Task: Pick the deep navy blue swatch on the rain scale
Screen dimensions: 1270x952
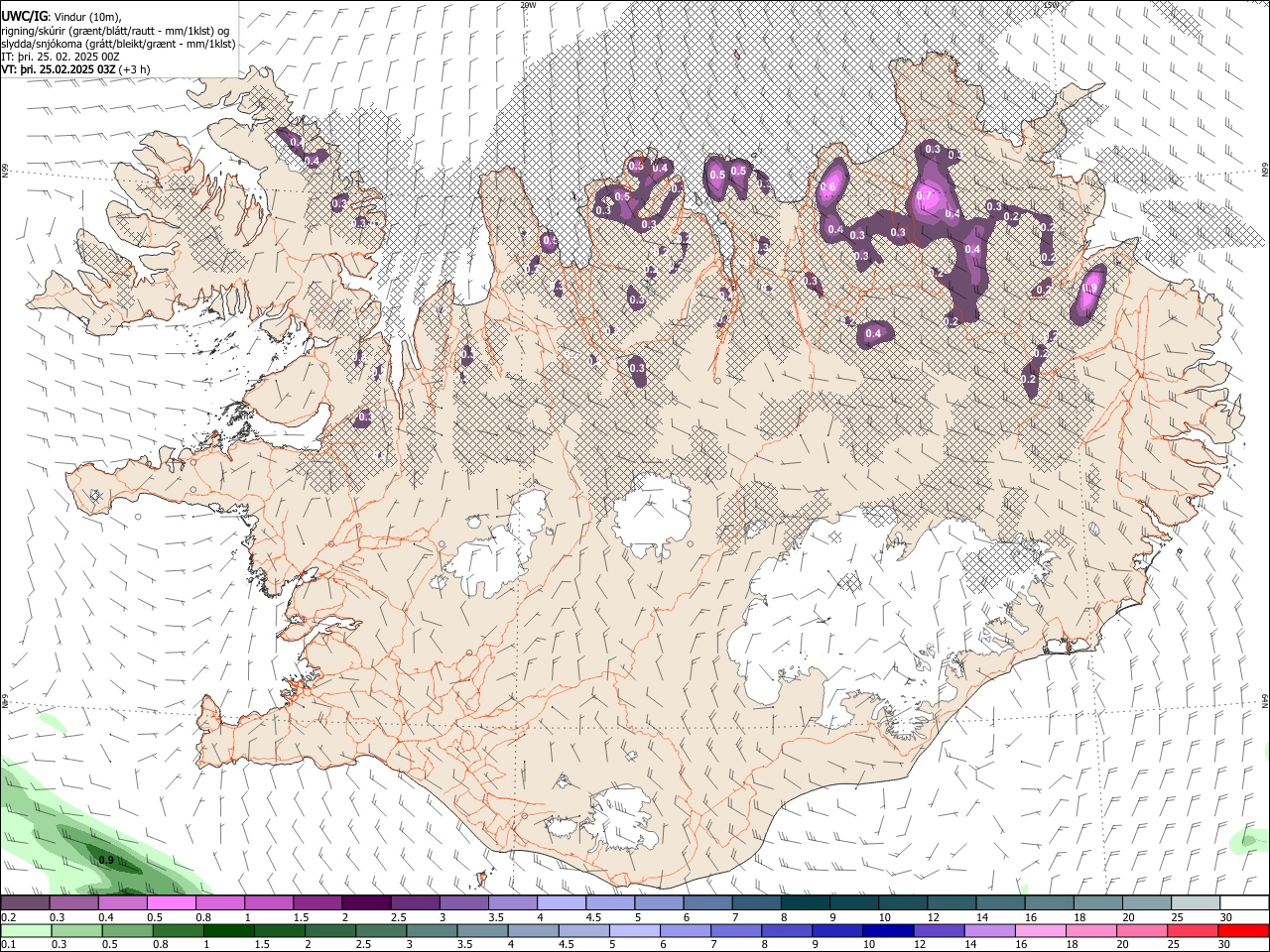Action: point(888,931)
